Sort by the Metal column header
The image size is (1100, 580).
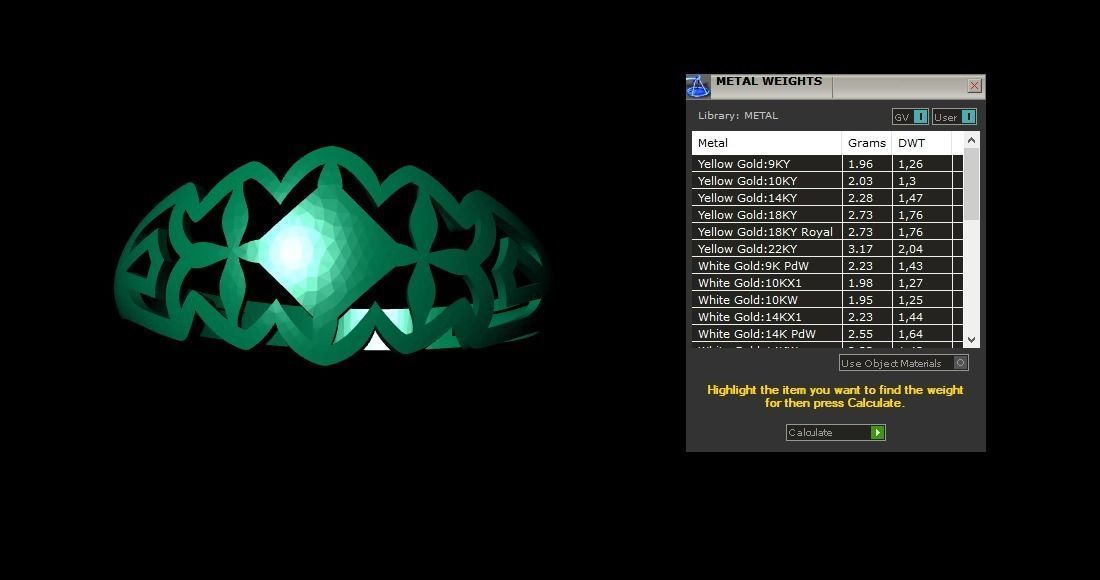(x=767, y=143)
